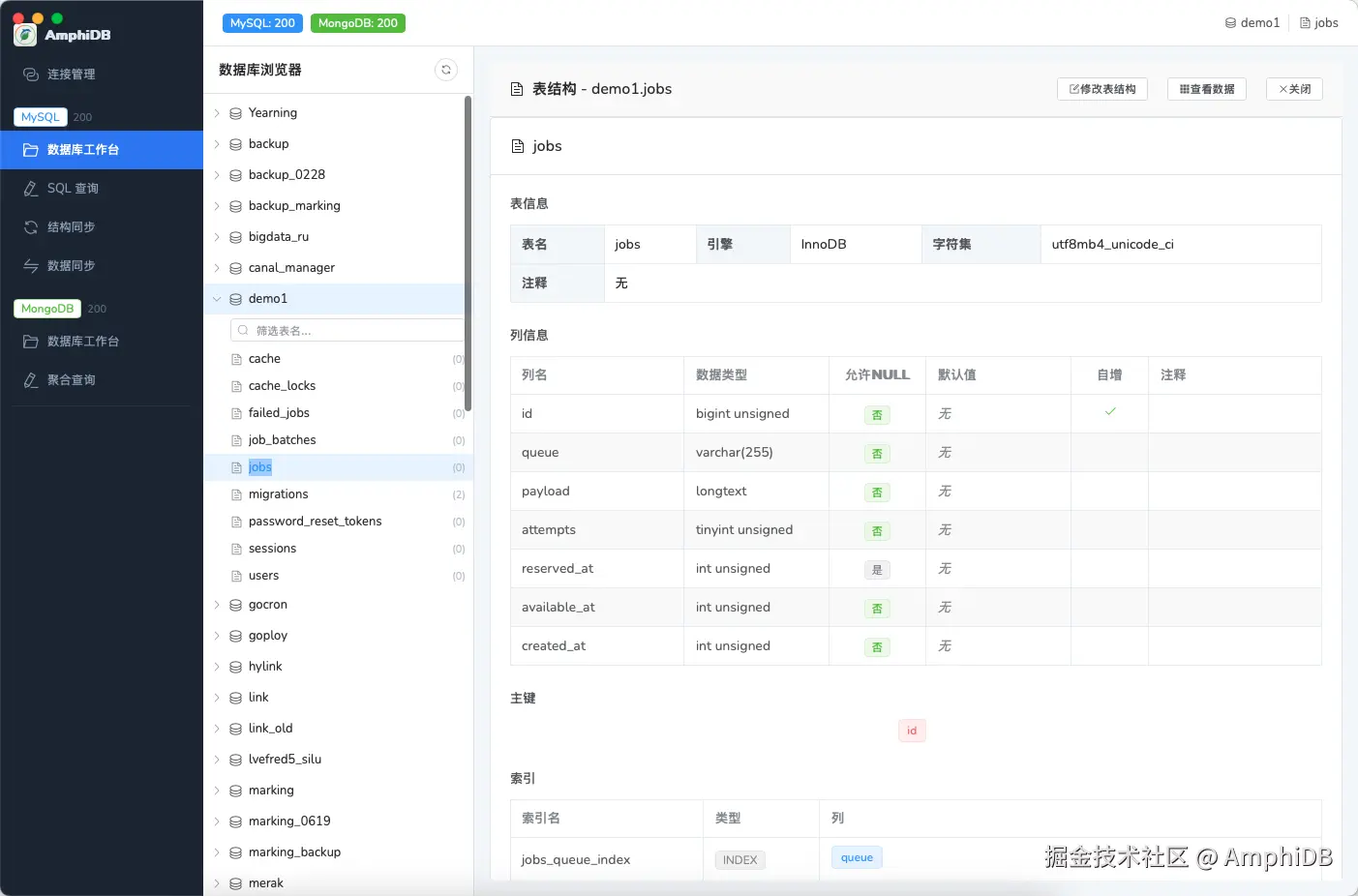Click the id primary key tag
The width and height of the screenshot is (1358, 896).
(x=912, y=731)
